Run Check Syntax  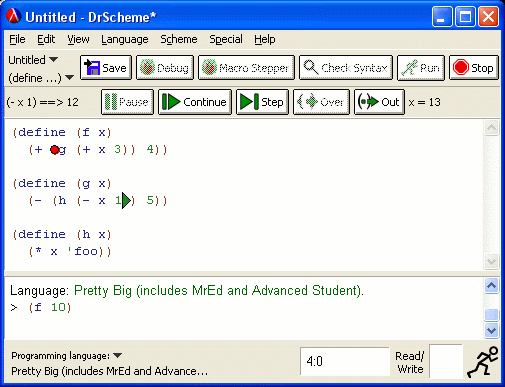tap(346, 68)
